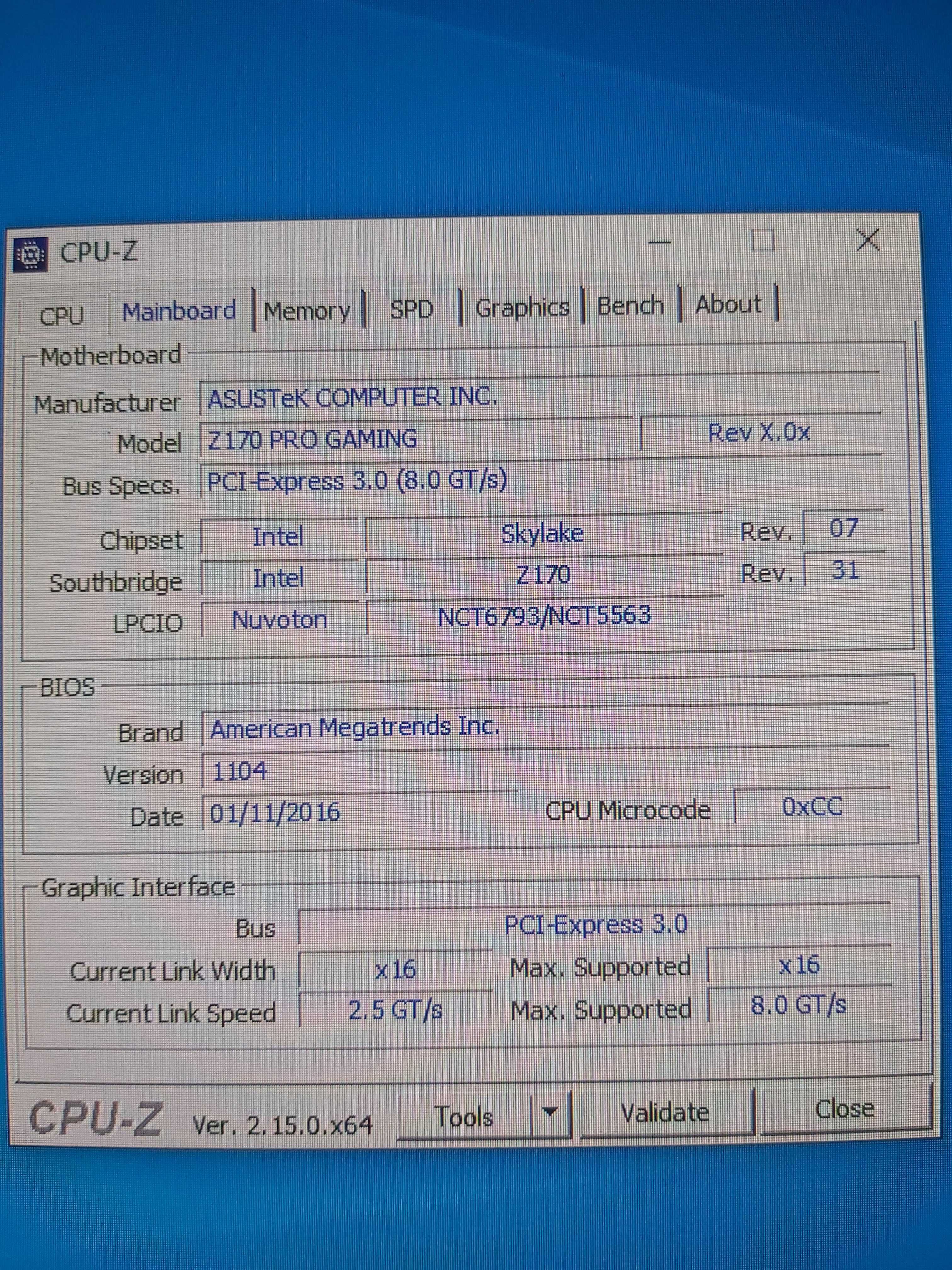Click the Nuvoton LPCIO field
952x1270 pixels.
tap(280, 620)
